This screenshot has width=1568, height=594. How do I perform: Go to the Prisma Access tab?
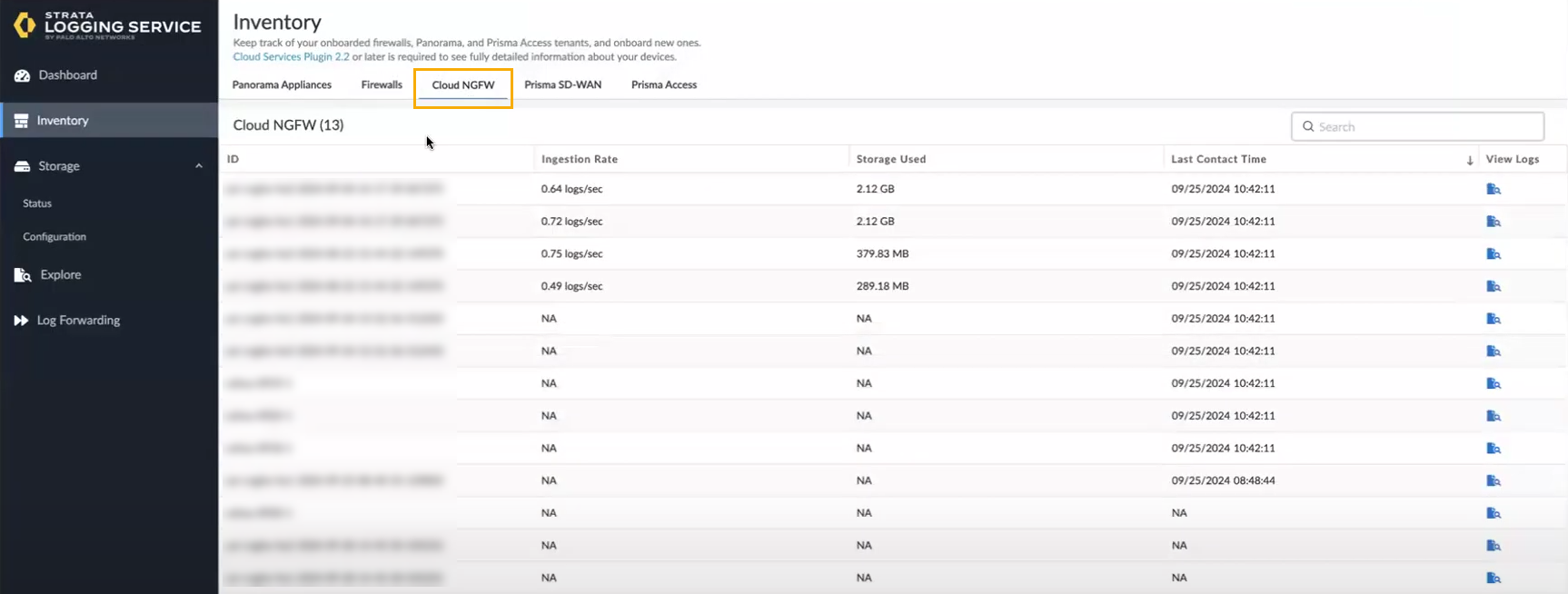[x=664, y=85]
